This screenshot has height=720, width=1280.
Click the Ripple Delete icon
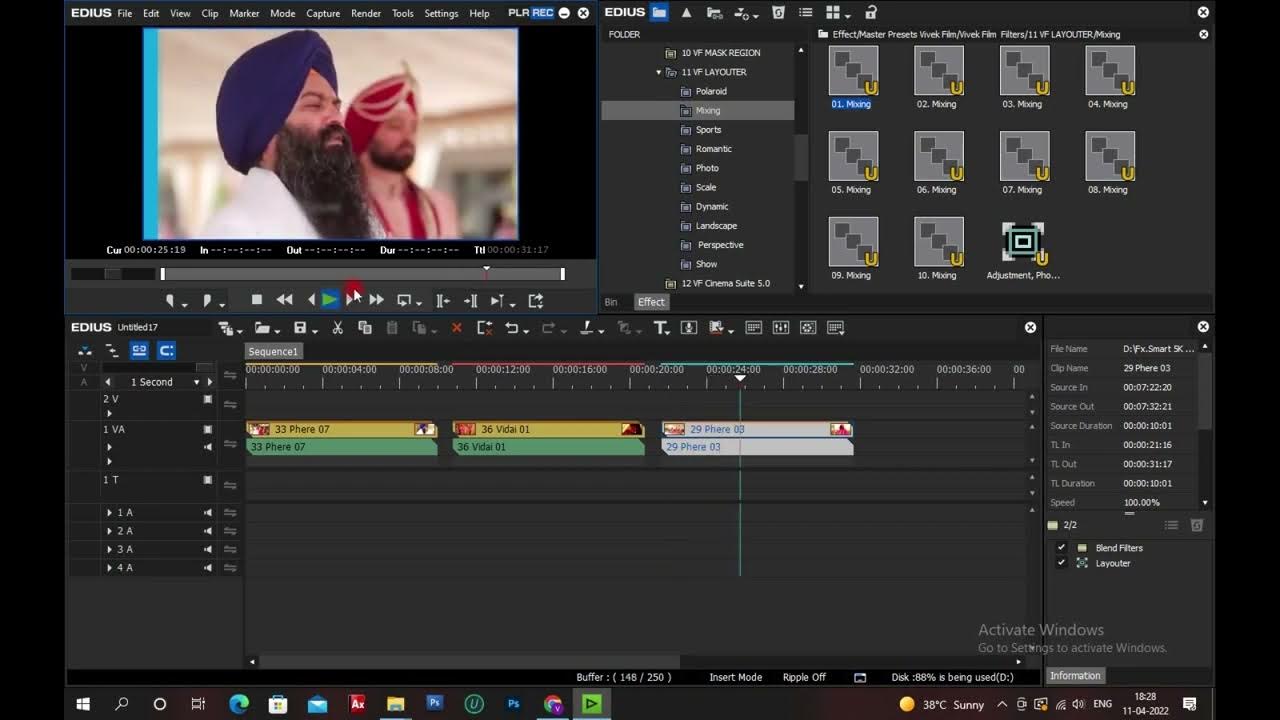(485, 328)
